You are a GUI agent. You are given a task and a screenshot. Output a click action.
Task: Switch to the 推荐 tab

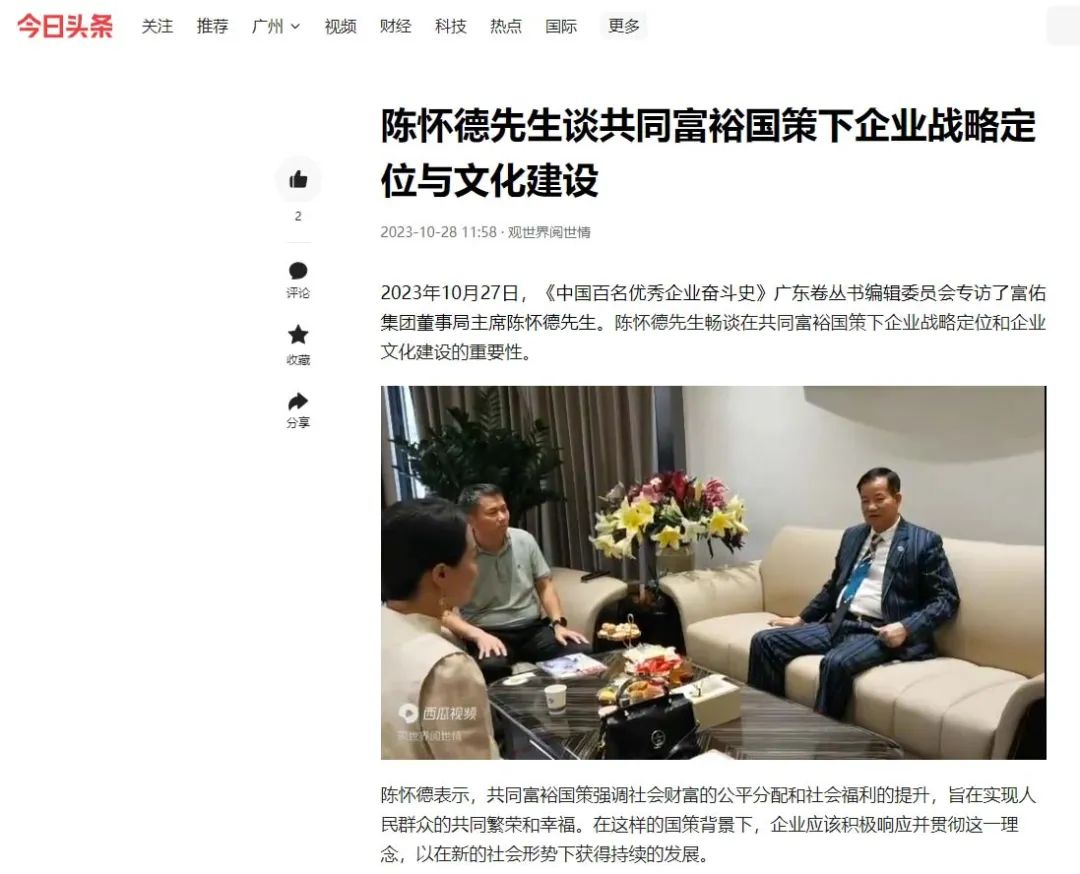point(212,27)
